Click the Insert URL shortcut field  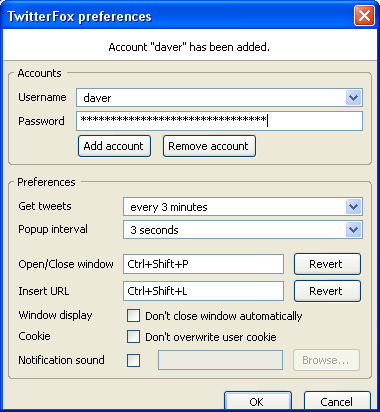[203, 291]
